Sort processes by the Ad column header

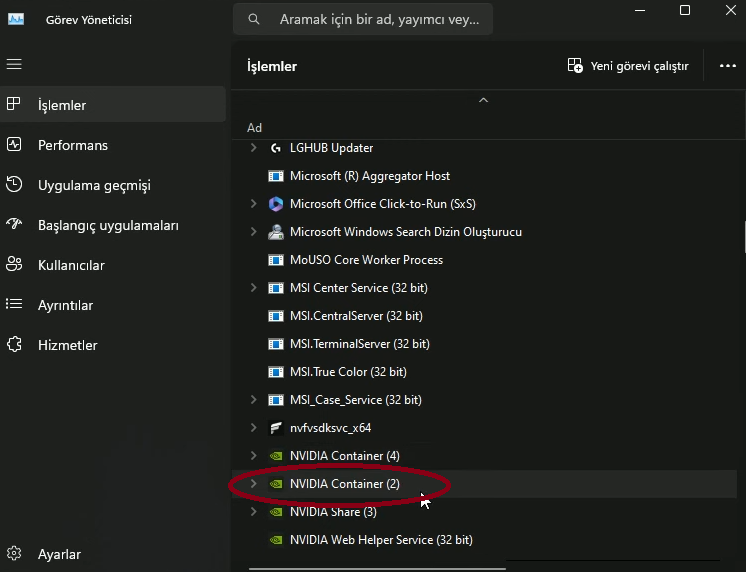(x=255, y=128)
